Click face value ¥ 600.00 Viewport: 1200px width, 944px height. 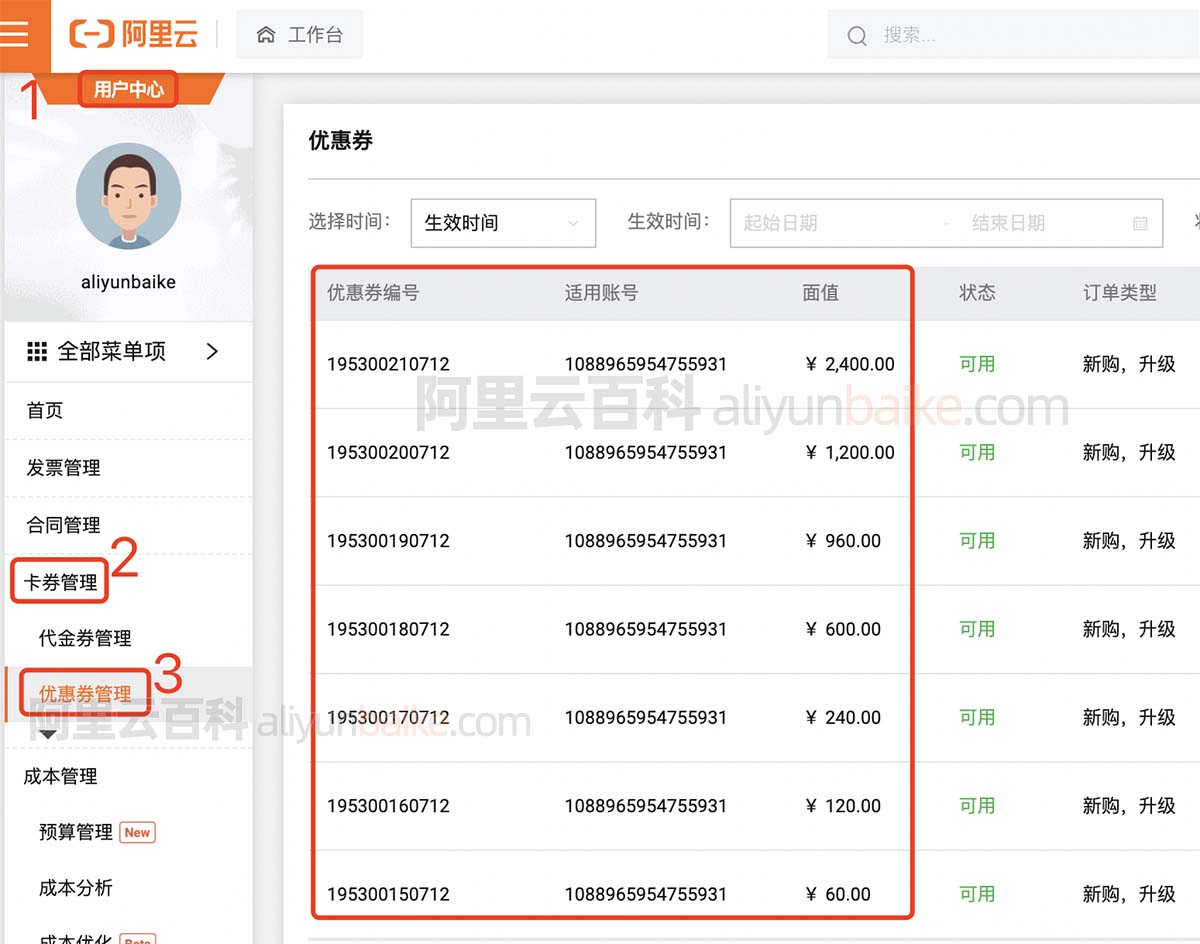point(842,629)
